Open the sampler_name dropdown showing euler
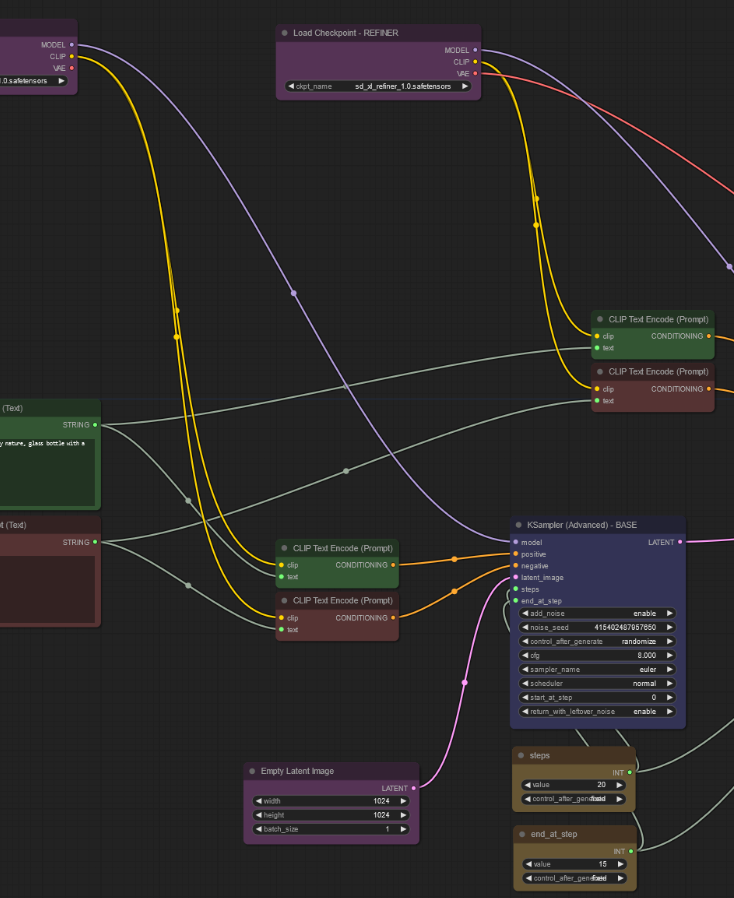 point(596,669)
